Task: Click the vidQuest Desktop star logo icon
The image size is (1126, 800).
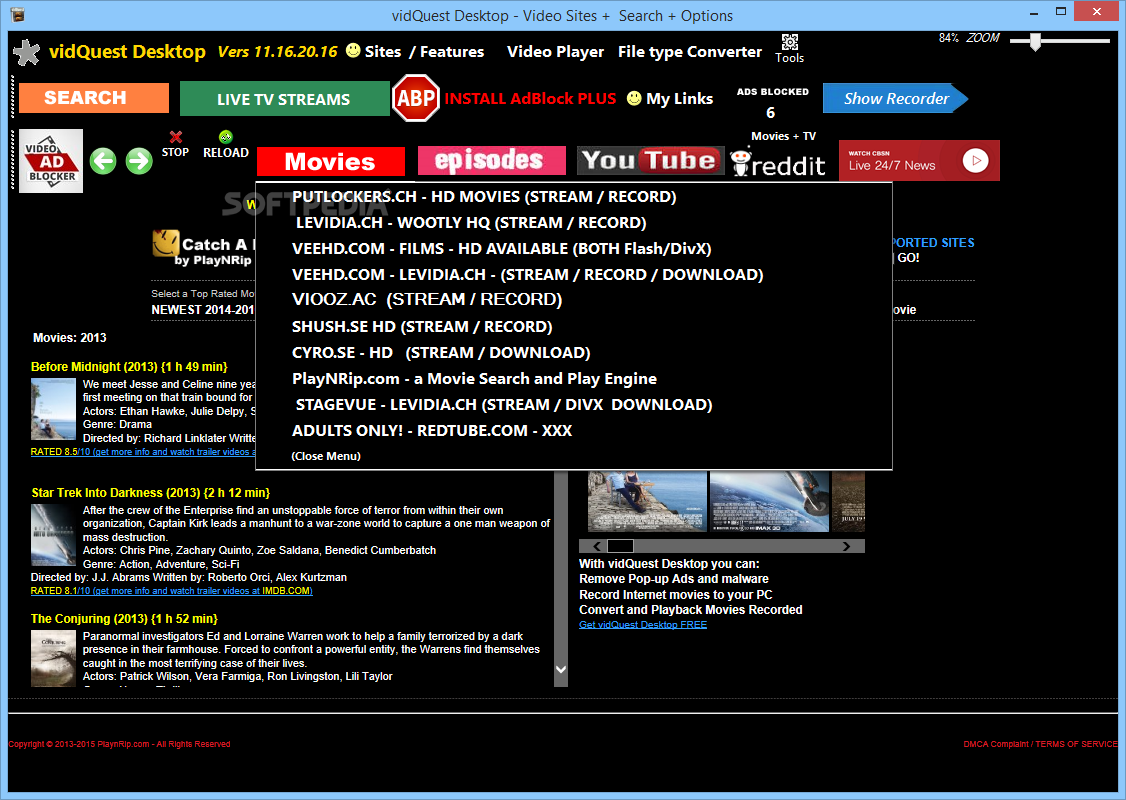Action: tap(27, 52)
